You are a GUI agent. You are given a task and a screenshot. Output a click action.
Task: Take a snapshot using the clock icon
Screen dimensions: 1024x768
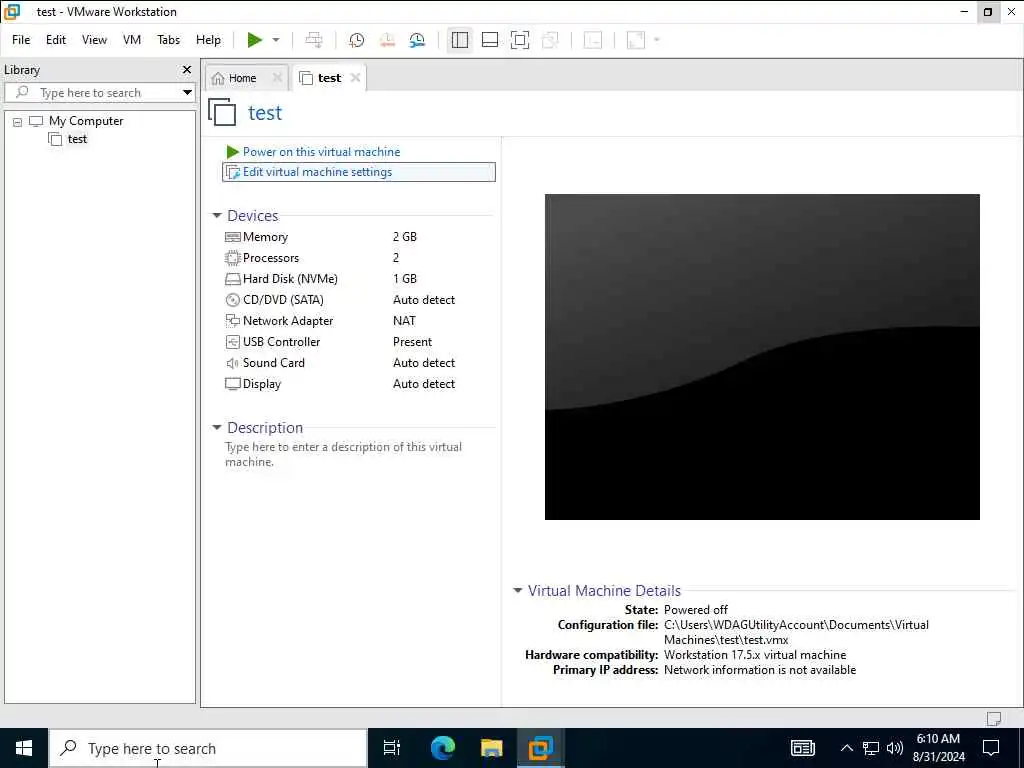coord(357,40)
